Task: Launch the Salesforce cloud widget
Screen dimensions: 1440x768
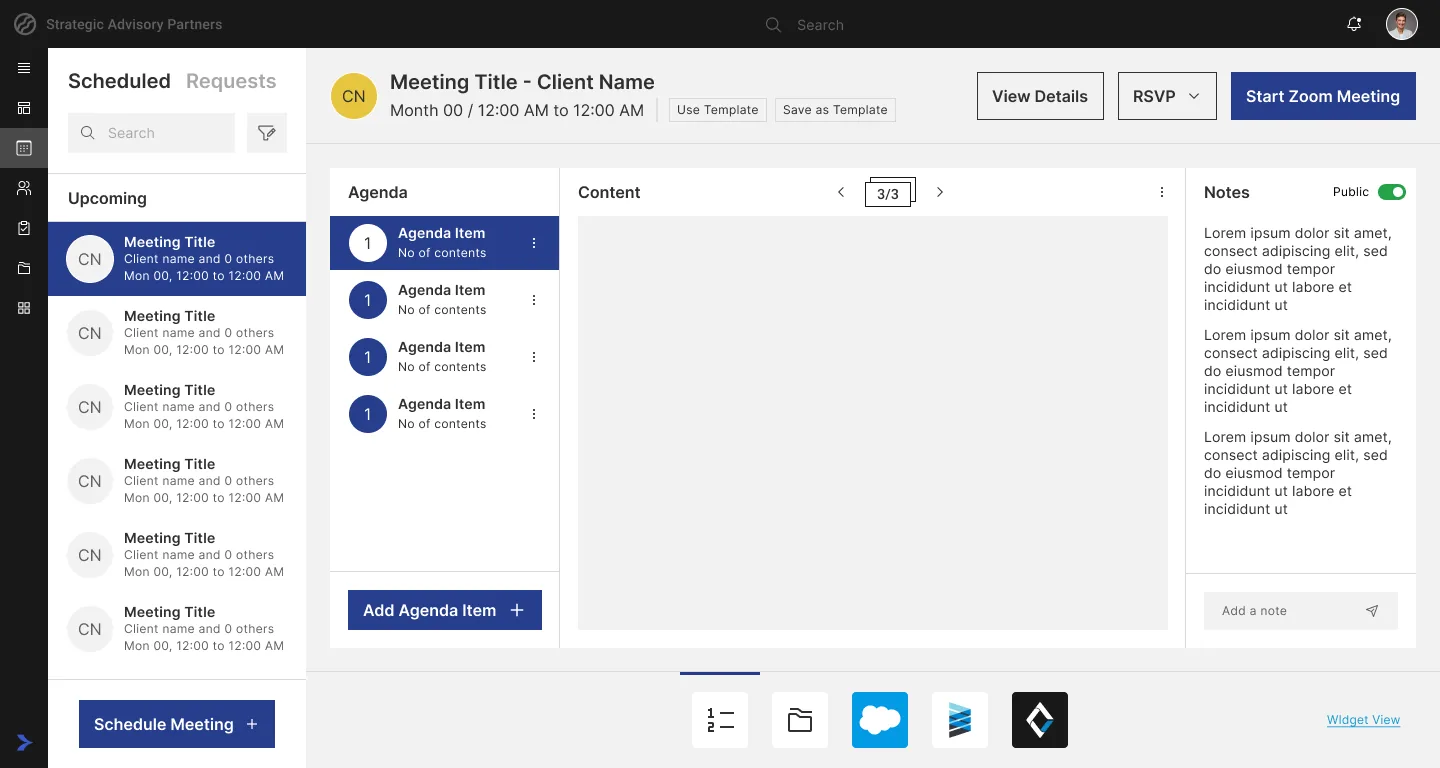Action: click(880, 720)
